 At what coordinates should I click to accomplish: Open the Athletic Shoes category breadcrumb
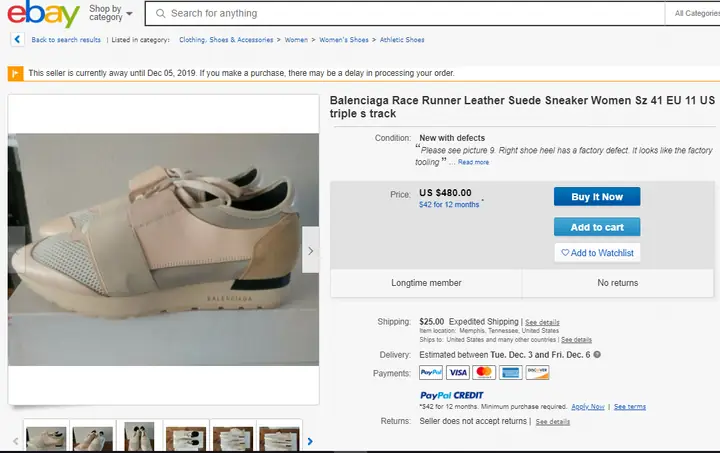pos(402,40)
